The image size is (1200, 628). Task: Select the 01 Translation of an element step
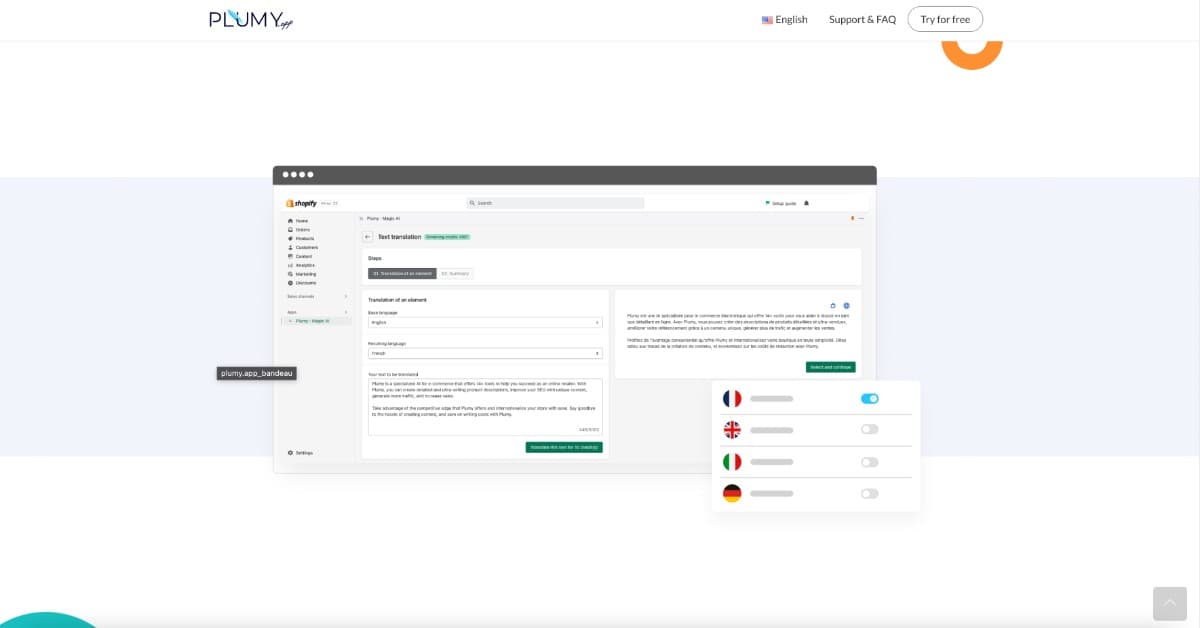point(402,273)
